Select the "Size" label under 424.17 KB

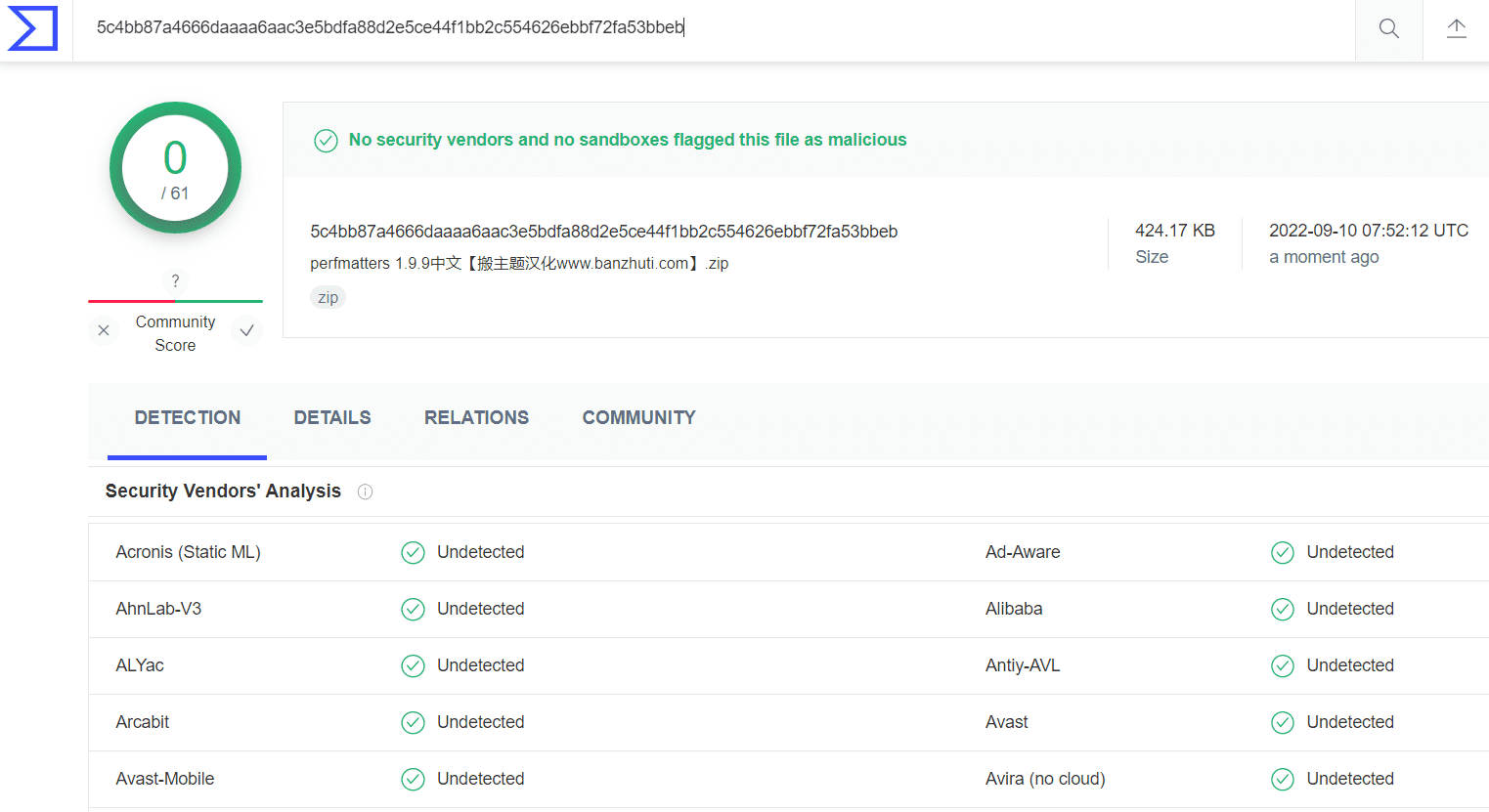tap(1152, 257)
